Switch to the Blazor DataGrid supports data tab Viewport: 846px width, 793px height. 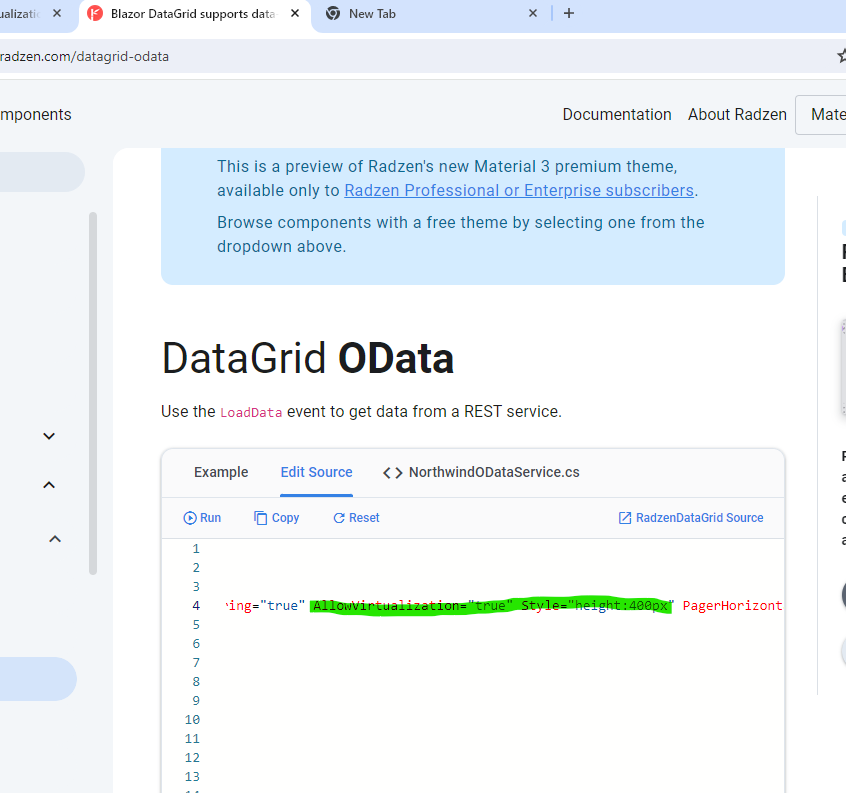coord(194,14)
